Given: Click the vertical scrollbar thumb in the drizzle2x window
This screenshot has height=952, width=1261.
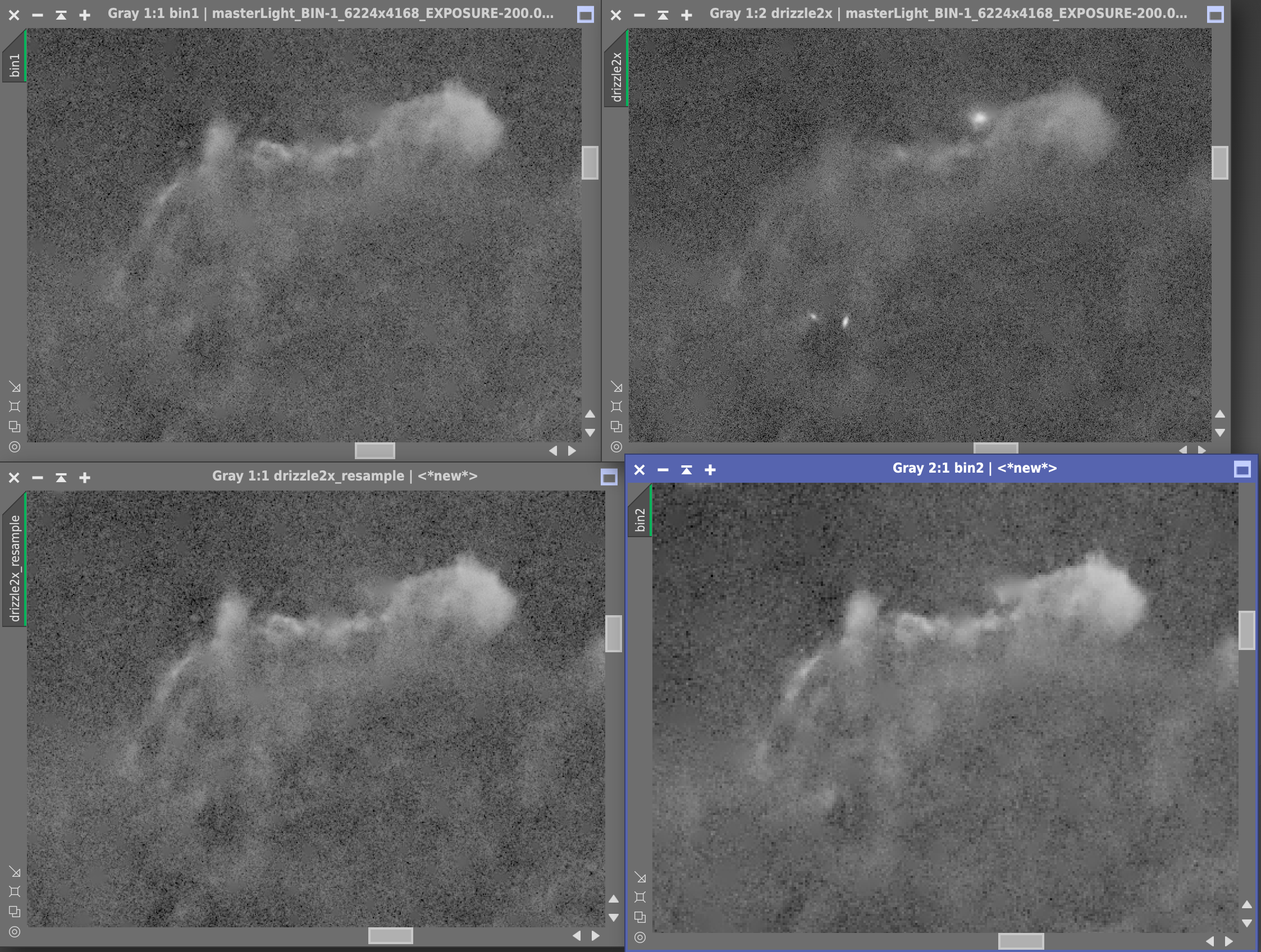Looking at the screenshot, I should (1219, 162).
